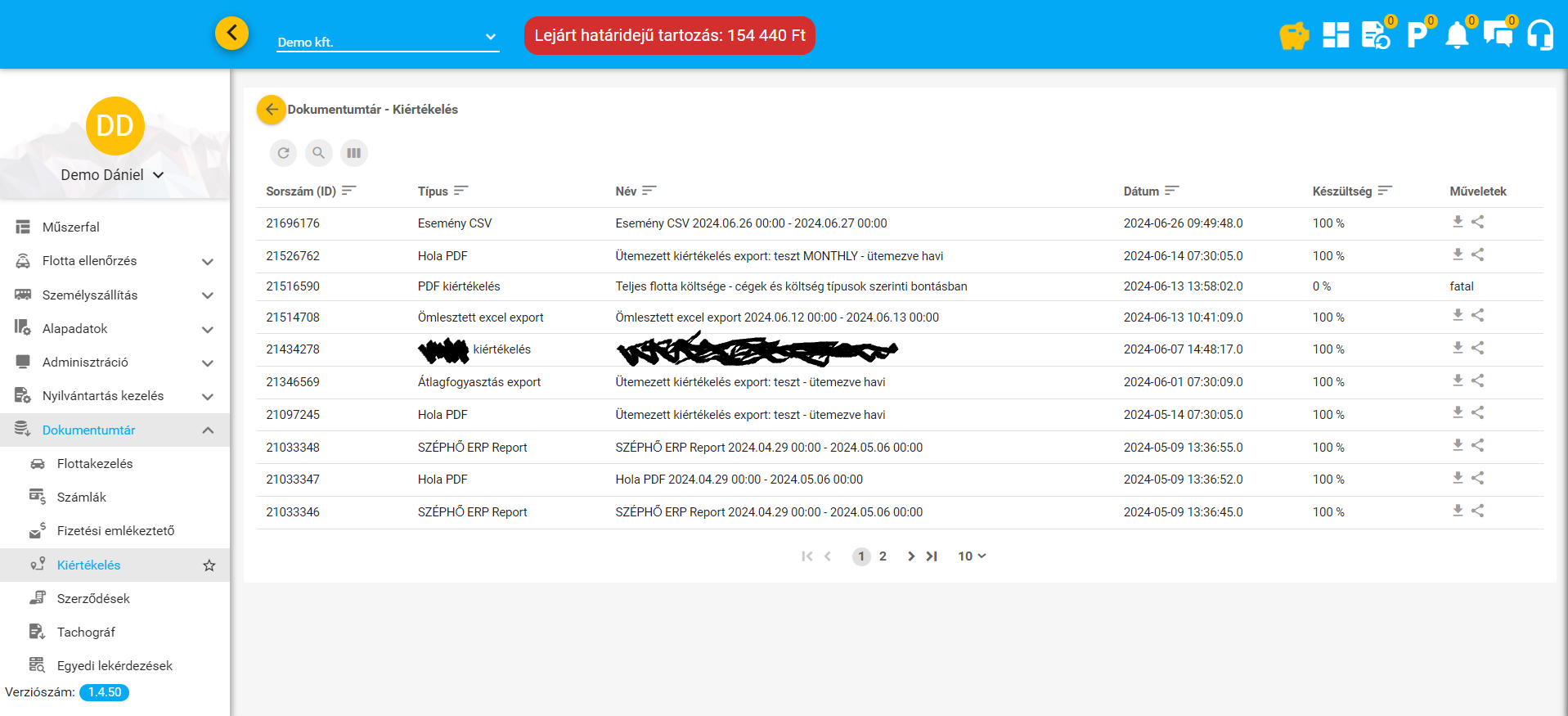Open the chat messages icon

click(1498, 36)
